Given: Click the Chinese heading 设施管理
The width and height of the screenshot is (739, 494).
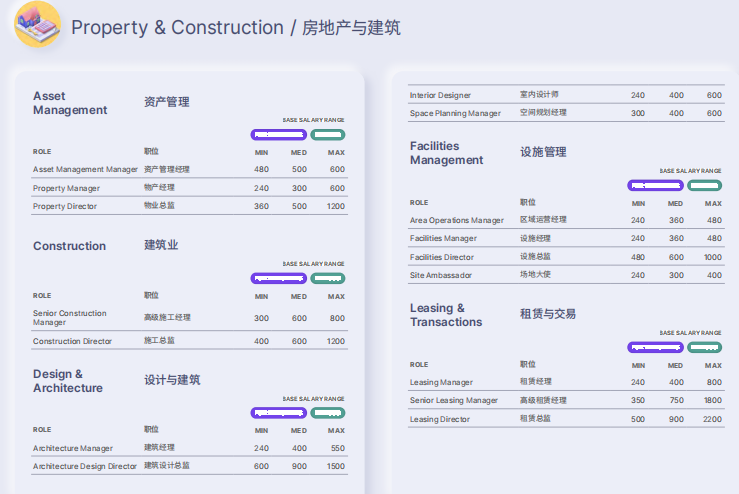Looking at the screenshot, I should point(543,152).
